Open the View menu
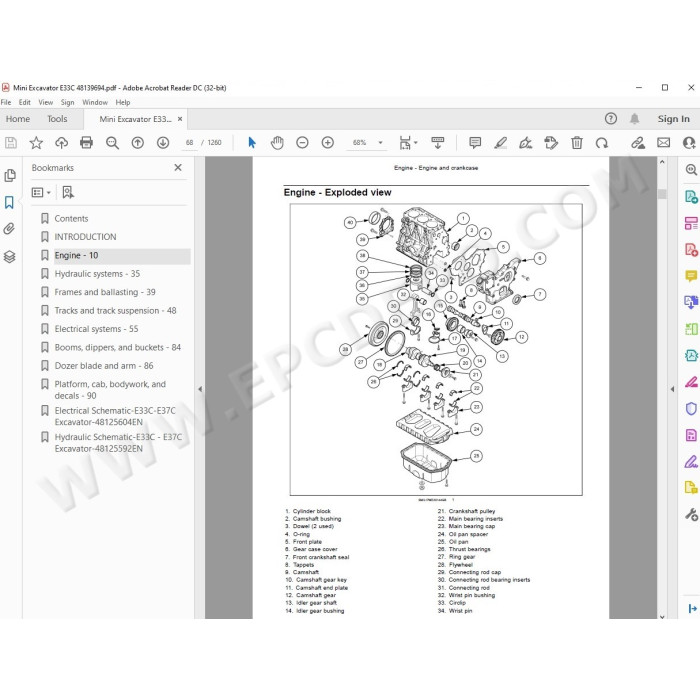This screenshot has width=700, height=700. pyautogui.click(x=46, y=102)
